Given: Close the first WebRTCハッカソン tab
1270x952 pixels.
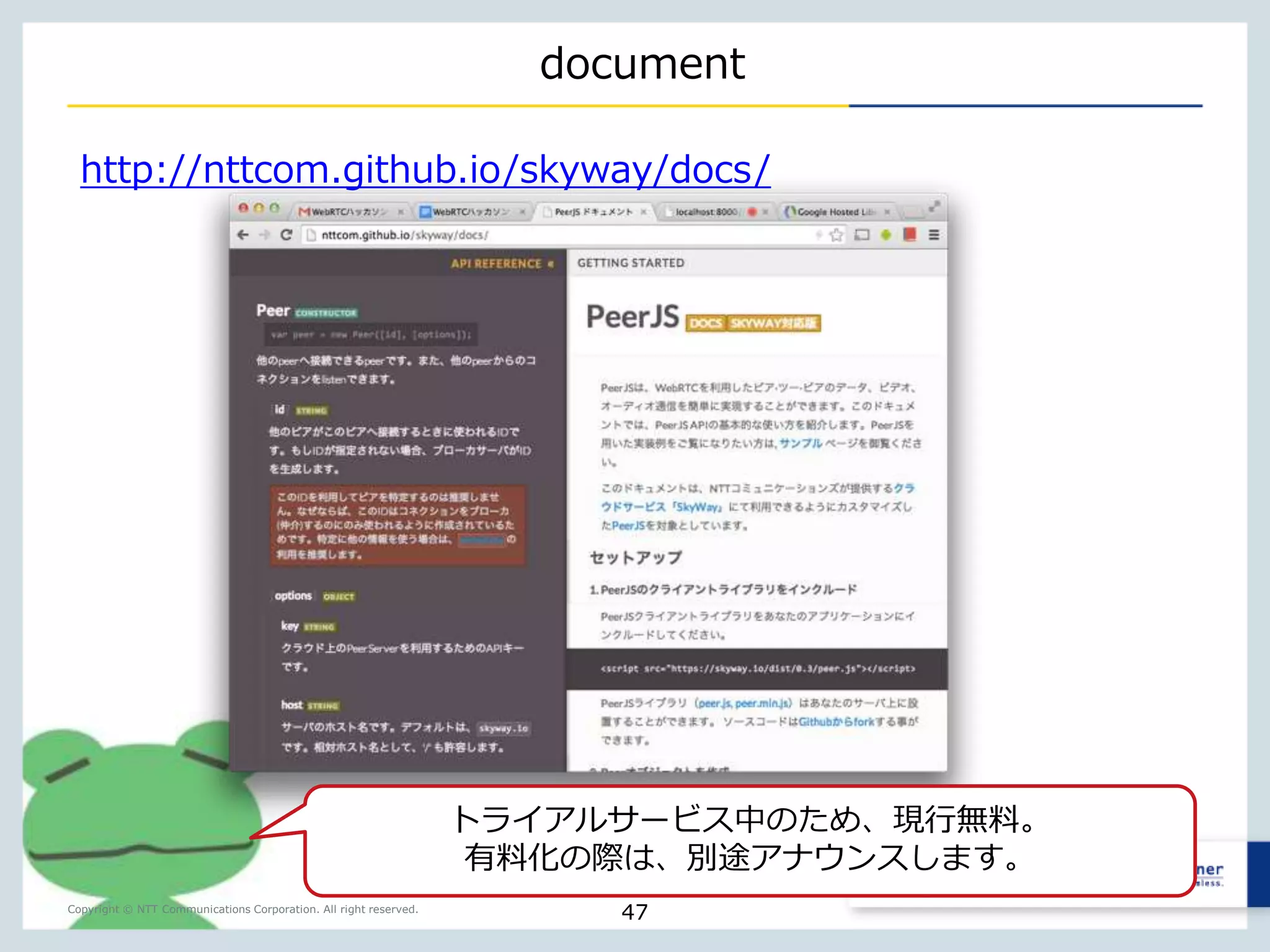Looking at the screenshot, I should point(401,212).
